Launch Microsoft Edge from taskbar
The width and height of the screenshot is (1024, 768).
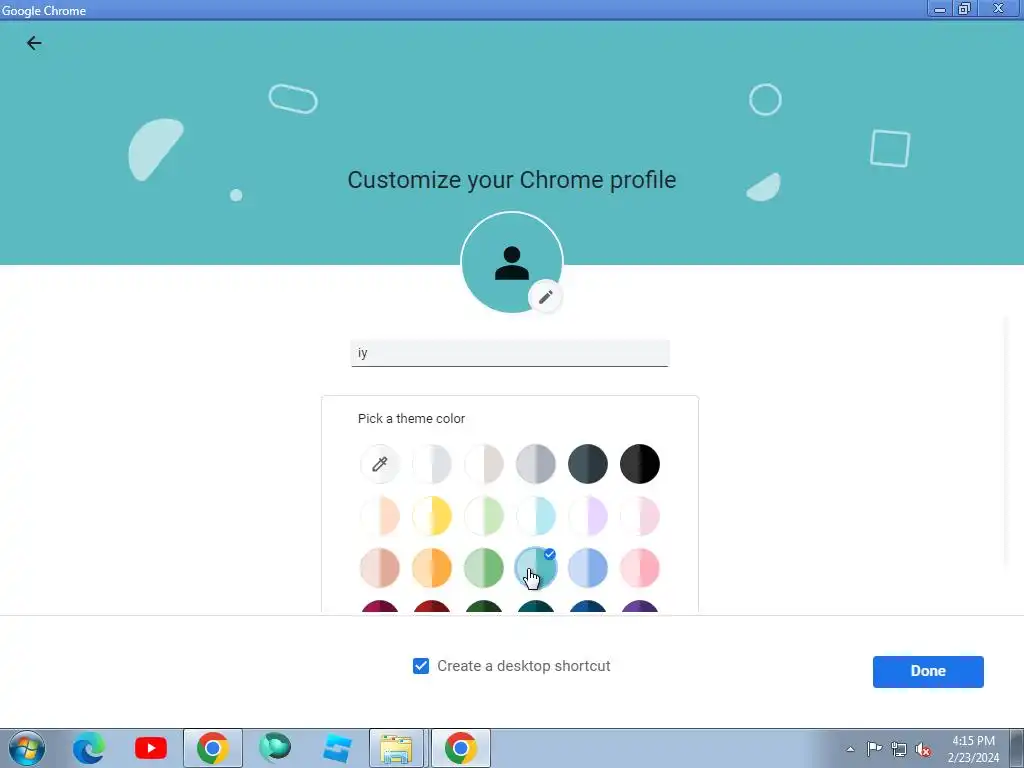coord(88,748)
